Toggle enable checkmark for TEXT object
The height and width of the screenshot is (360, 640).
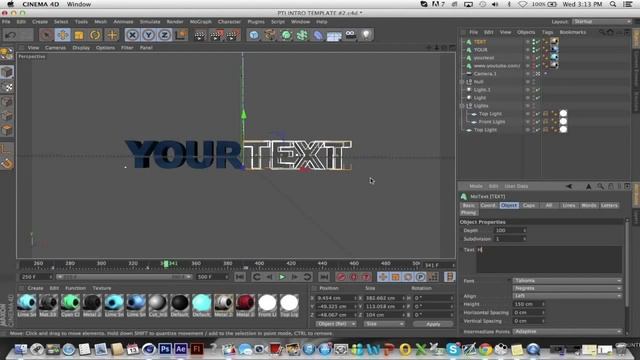[538, 42]
